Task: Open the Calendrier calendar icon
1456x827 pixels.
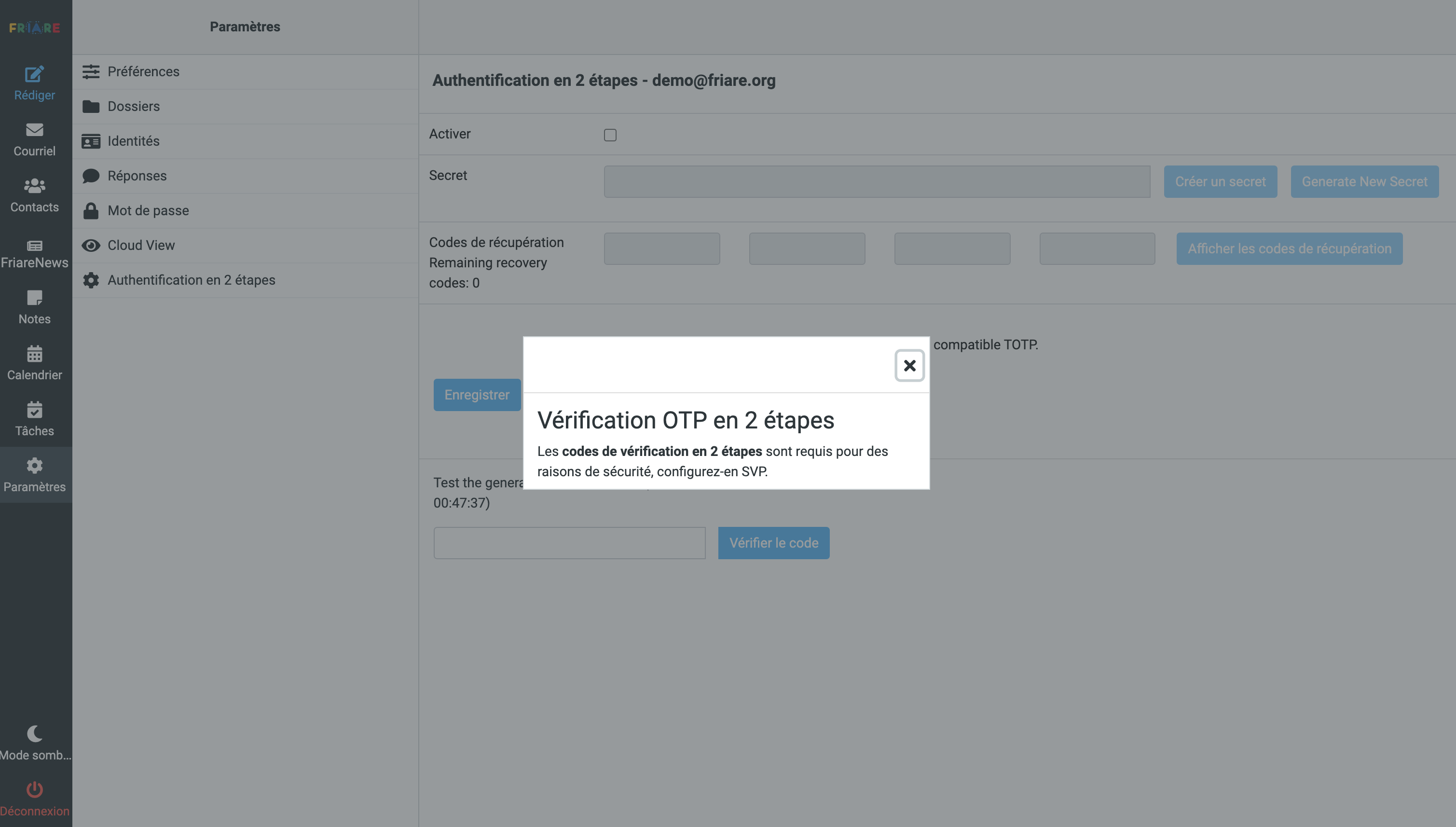Action: pyautogui.click(x=34, y=354)
